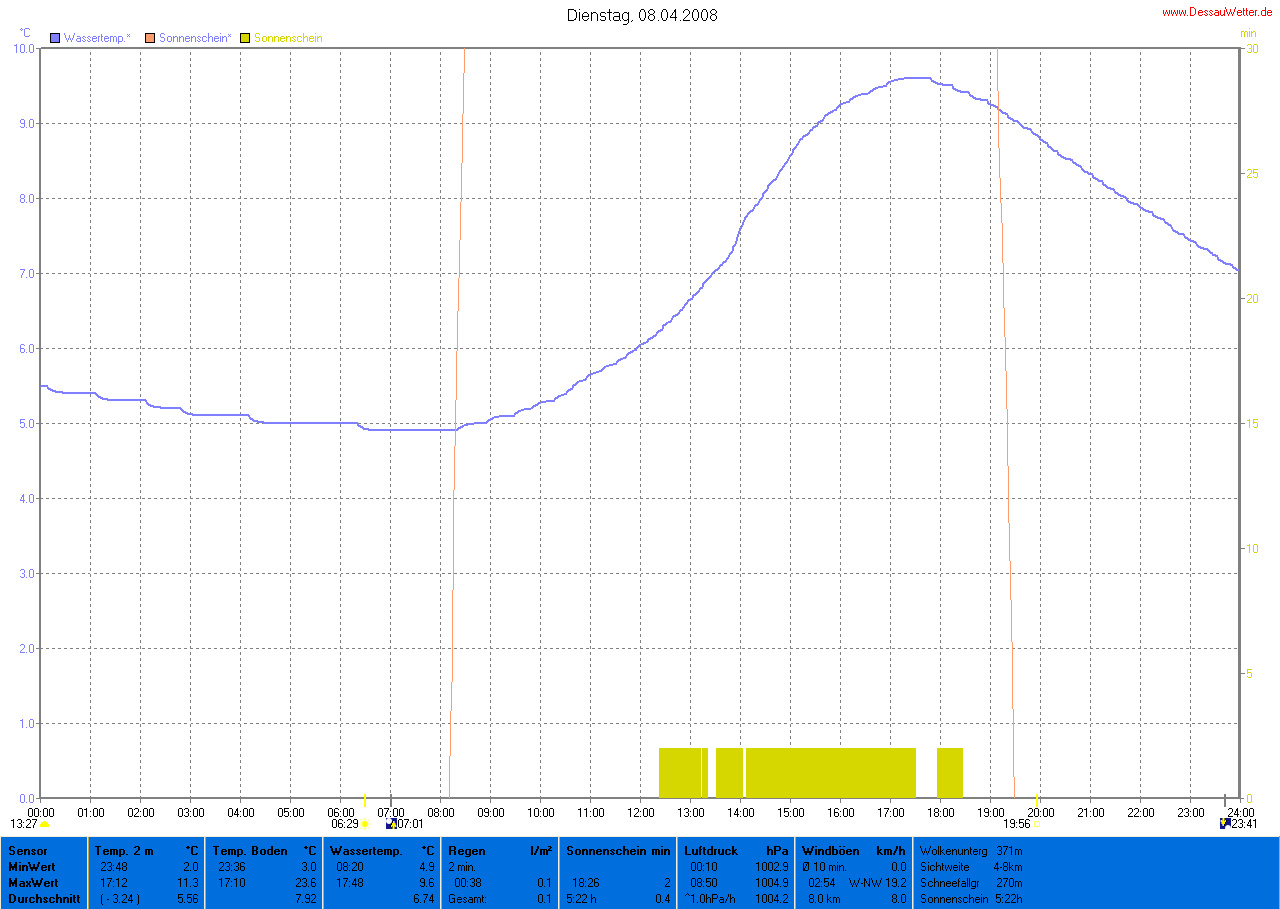
Task: Click the moon icon beside 23:41
Action: pos(1225,824)
